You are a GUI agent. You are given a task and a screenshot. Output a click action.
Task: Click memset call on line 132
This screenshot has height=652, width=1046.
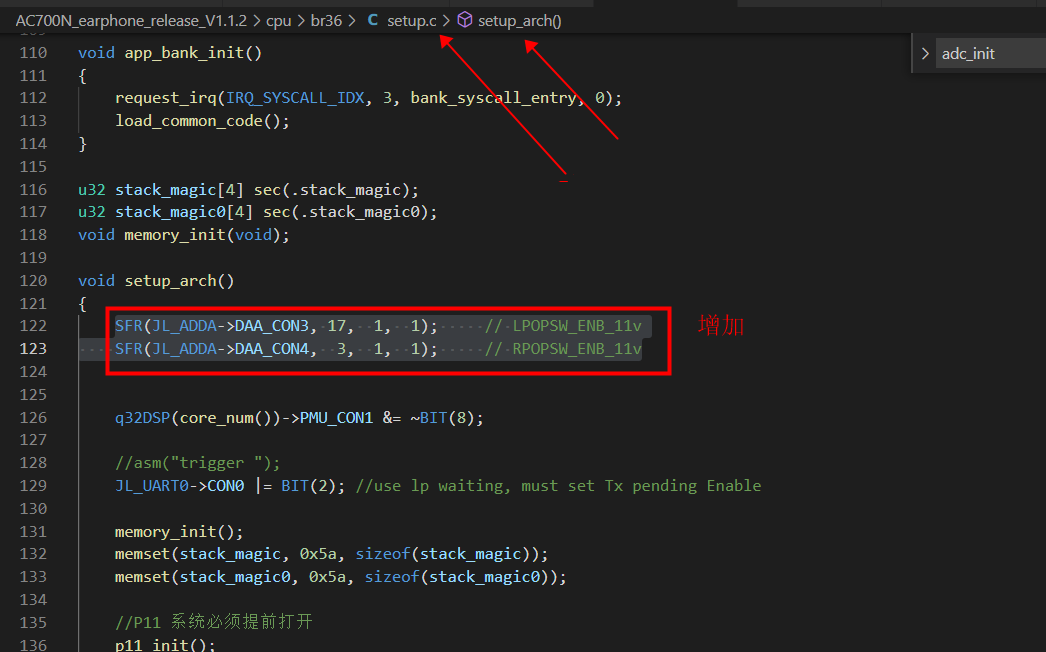point(142,555)
